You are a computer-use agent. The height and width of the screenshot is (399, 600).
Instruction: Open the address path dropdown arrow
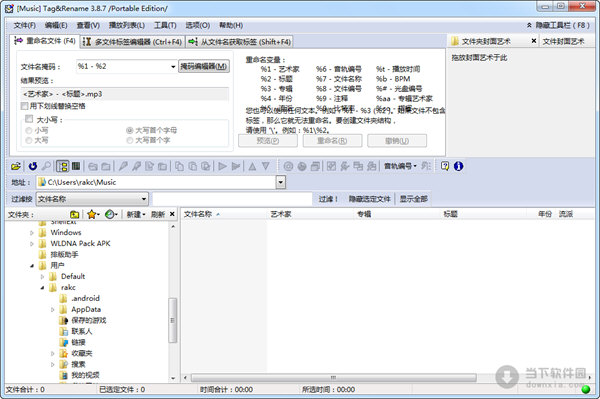click(x=281, y=182)
